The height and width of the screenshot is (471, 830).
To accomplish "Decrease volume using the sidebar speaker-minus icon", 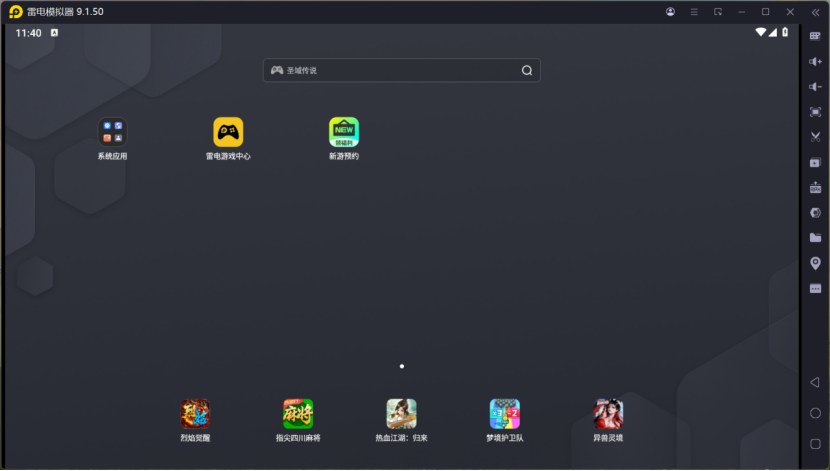I will (815, 87).
